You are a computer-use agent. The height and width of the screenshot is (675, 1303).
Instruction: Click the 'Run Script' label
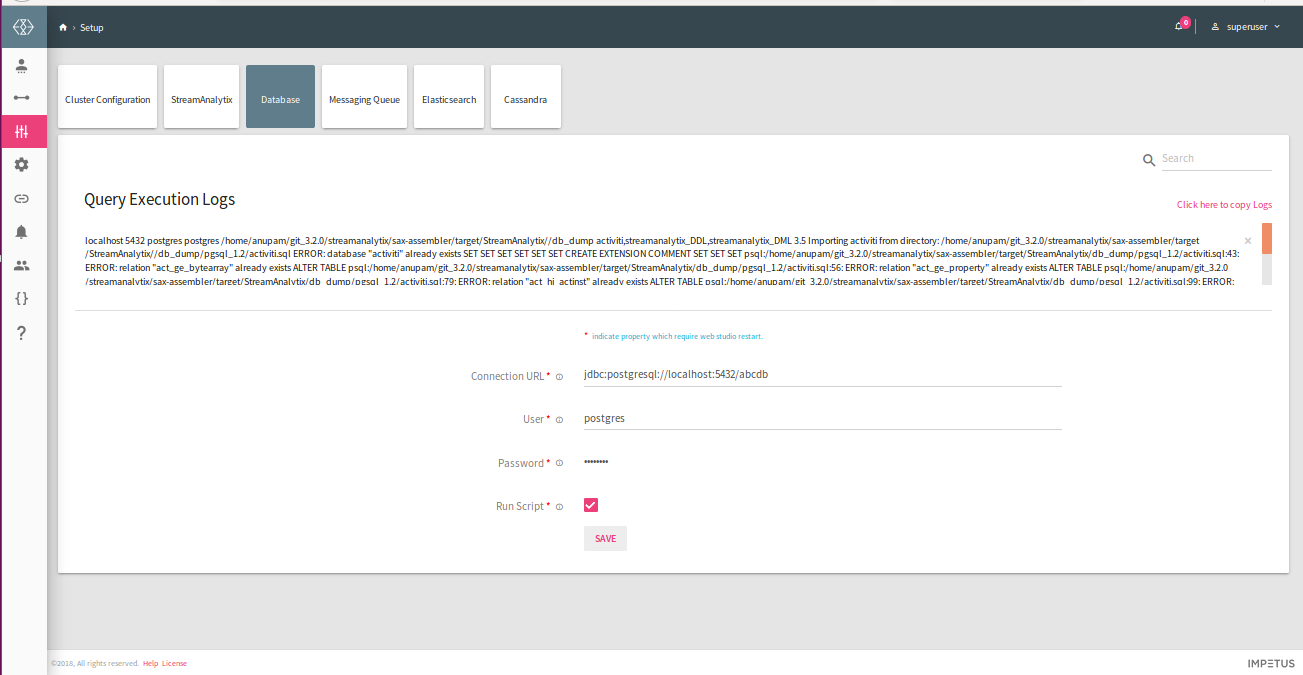coord(520,507)
